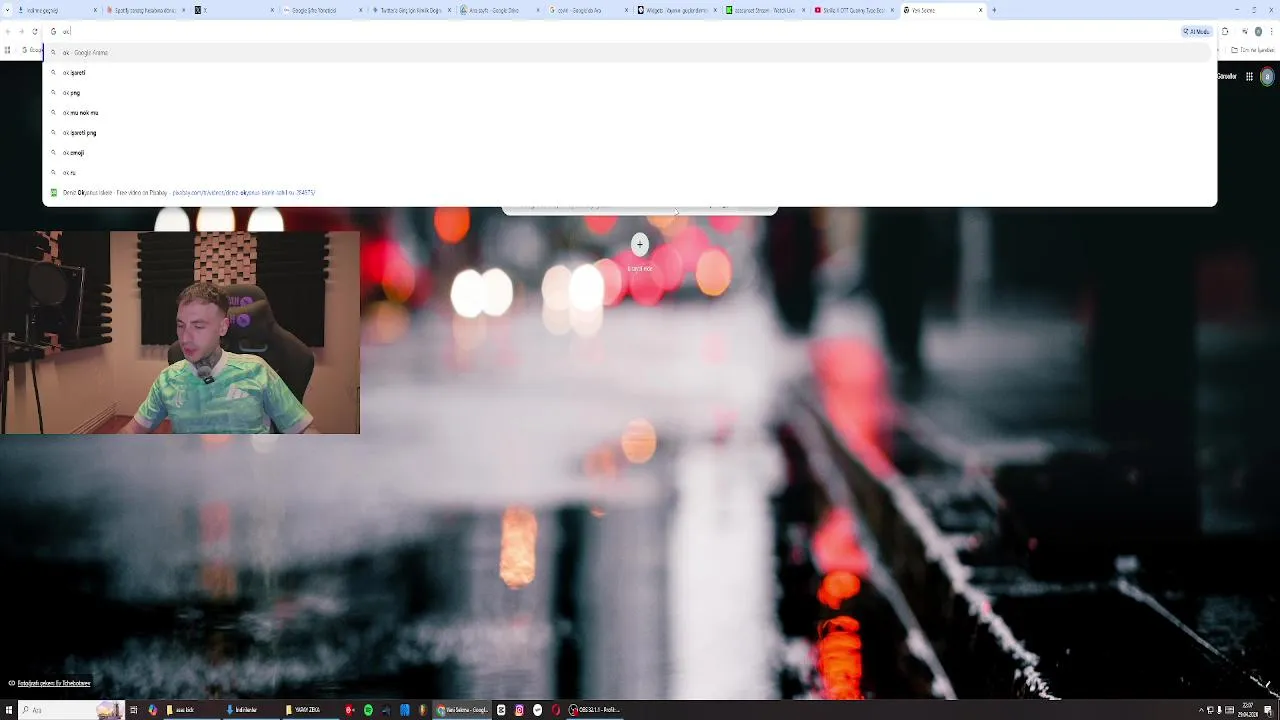1280x720 pixels.
Task: Open the Google apps grid
Action: tap(1249, 76)
